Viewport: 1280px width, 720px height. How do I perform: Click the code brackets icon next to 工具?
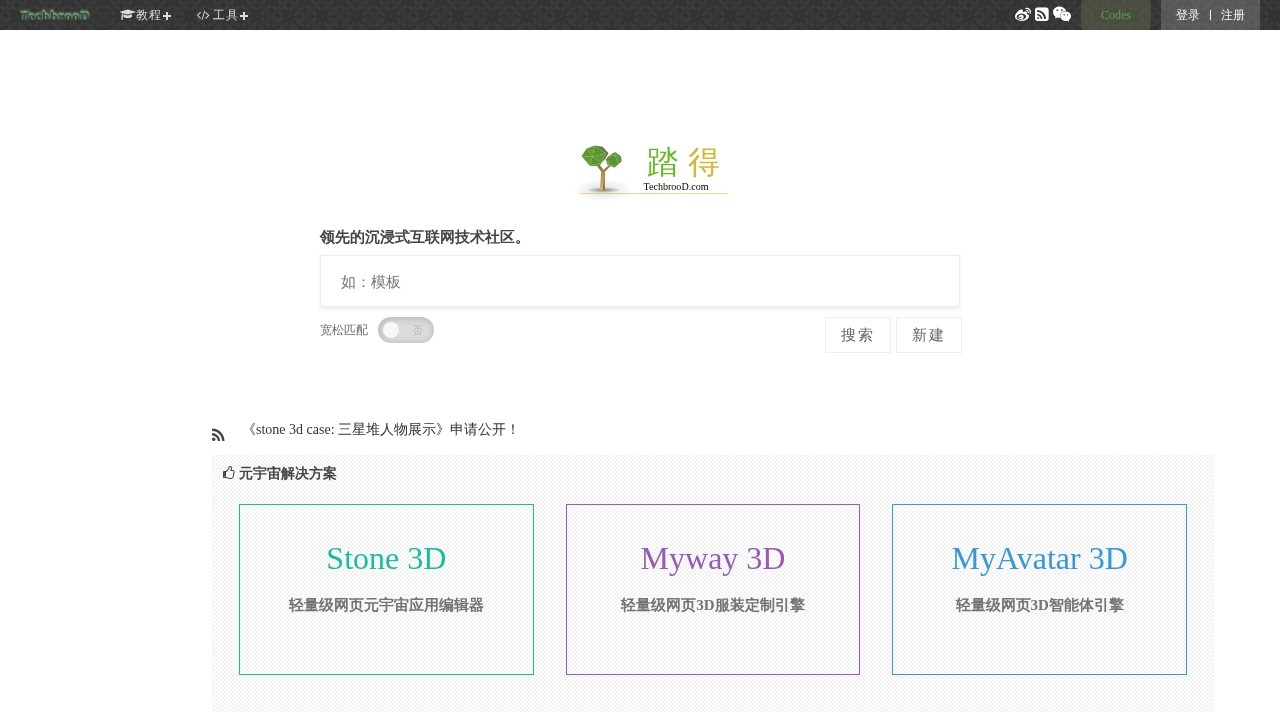pos(203,15)
